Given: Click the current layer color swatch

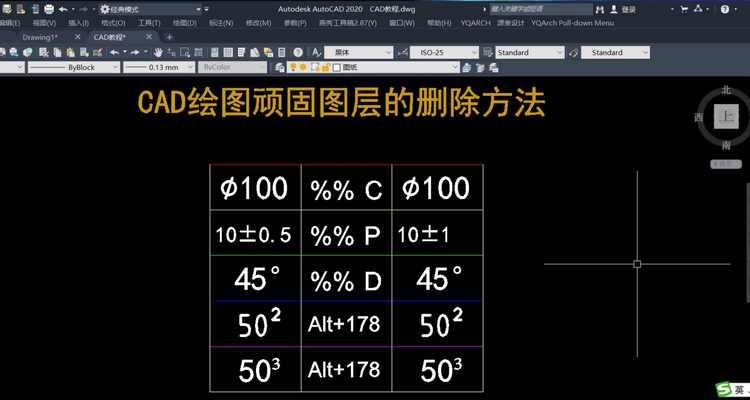Looking at the screenshot, I should tap(336, 68).
